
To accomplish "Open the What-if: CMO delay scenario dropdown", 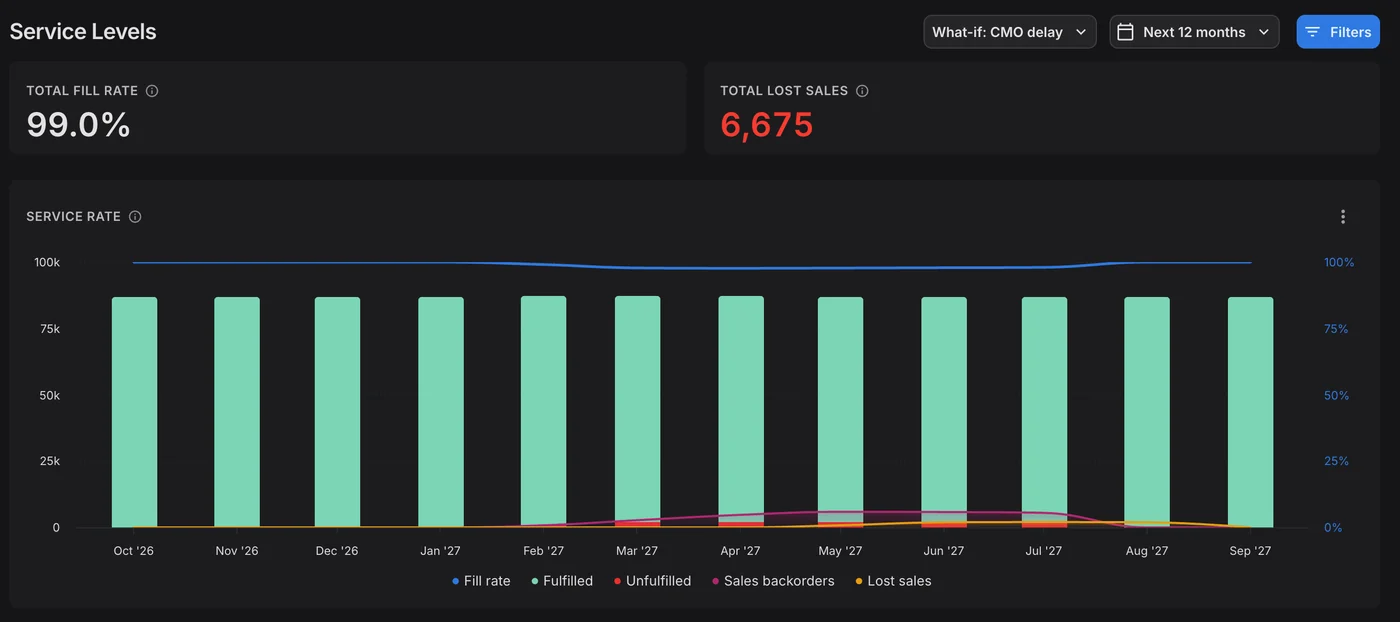I will 1010,32.
